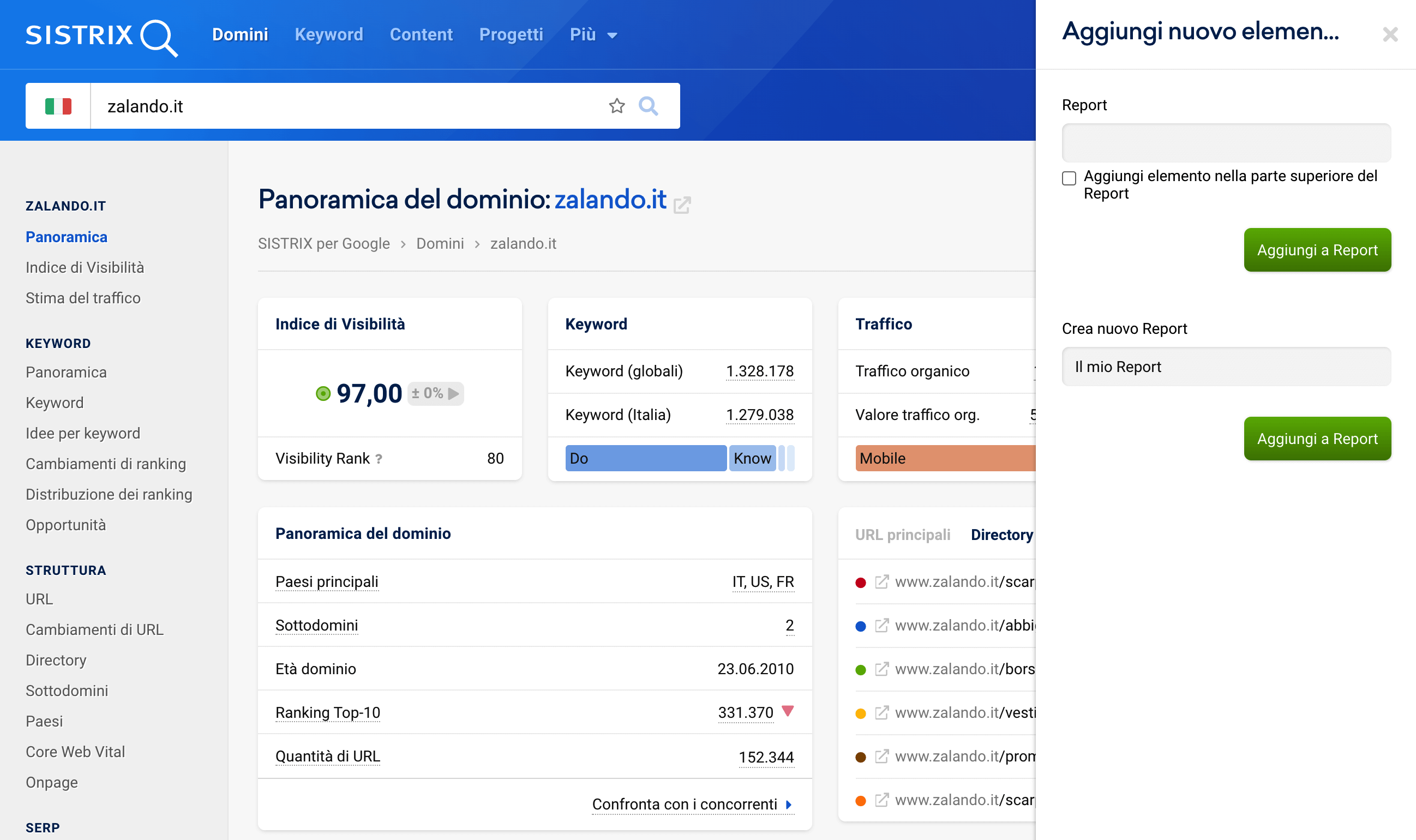Open external link icon for last www.zalando.it/scar URL

(882, 800)
